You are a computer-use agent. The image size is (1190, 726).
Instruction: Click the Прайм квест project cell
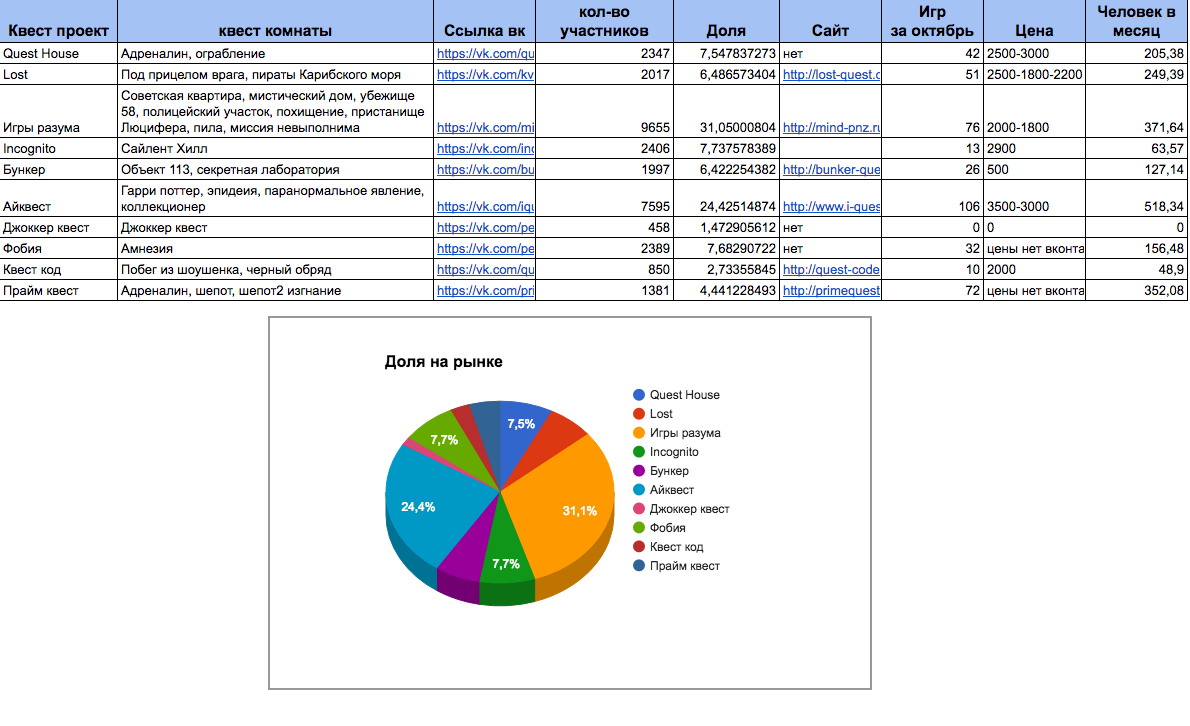point(58,291)
